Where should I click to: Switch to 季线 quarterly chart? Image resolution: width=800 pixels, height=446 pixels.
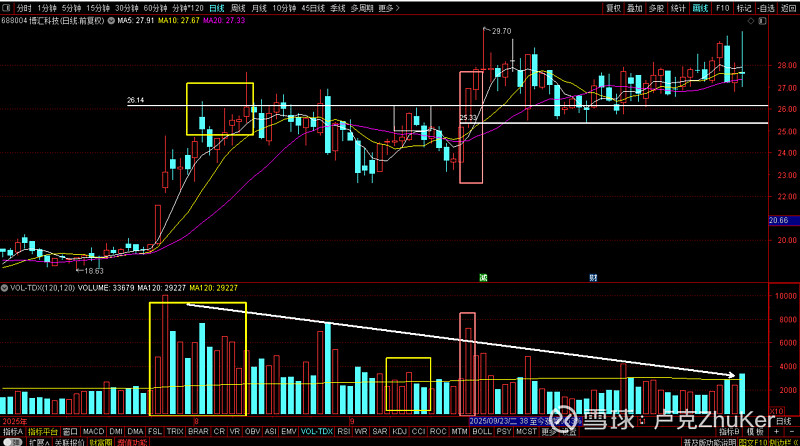tap(338, 8)
